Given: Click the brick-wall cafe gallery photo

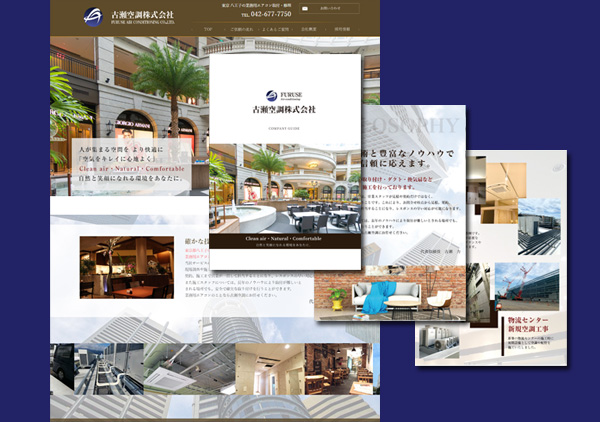Looking at the screenshot, I should (339, 369).
